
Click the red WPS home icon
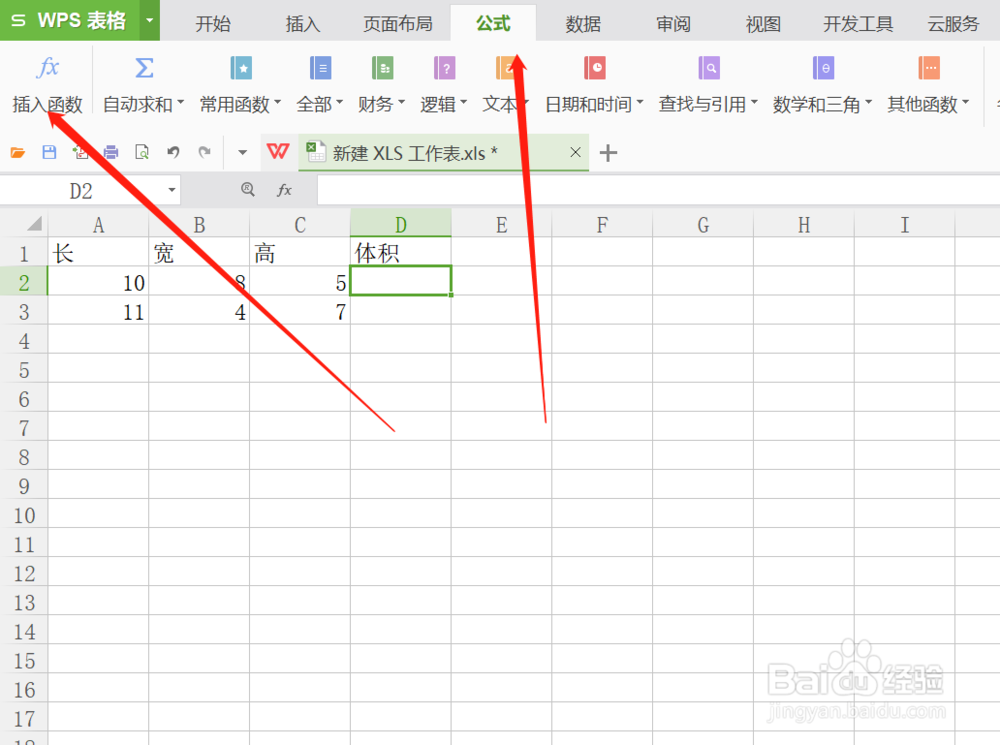click(x=278, y=152)
